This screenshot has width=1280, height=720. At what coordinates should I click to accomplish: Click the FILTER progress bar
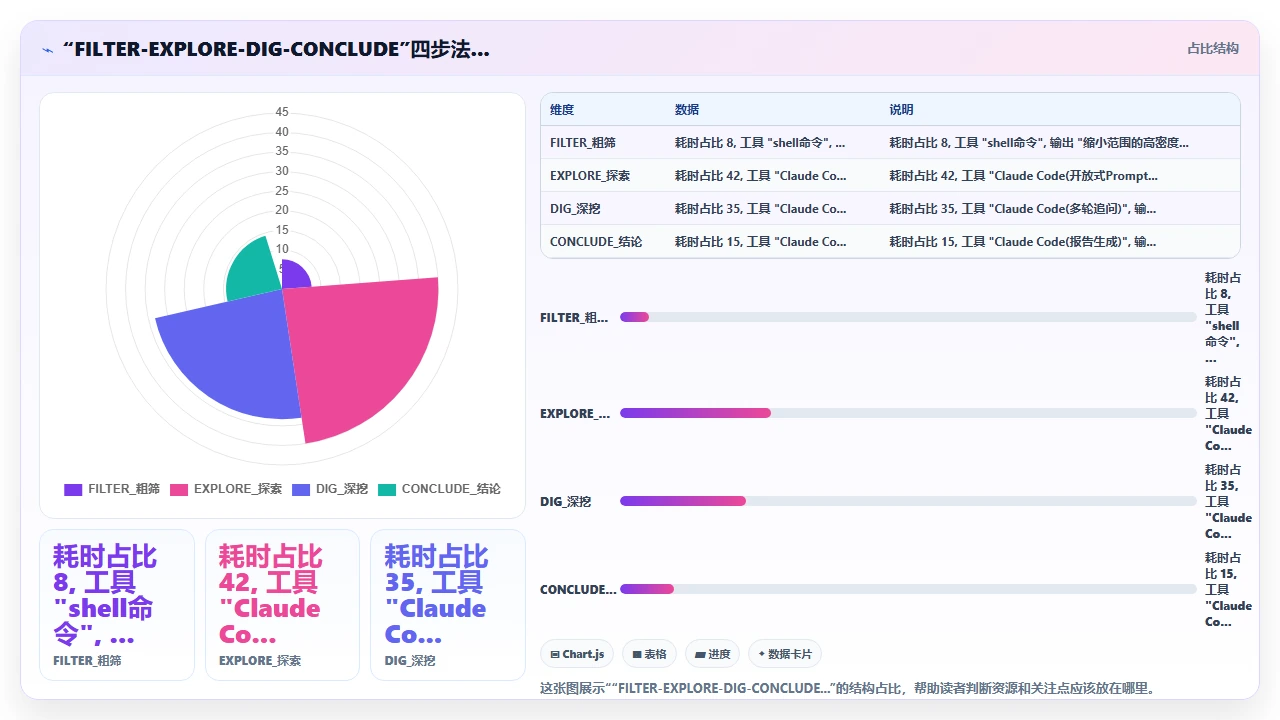click(x=908, y=317)
